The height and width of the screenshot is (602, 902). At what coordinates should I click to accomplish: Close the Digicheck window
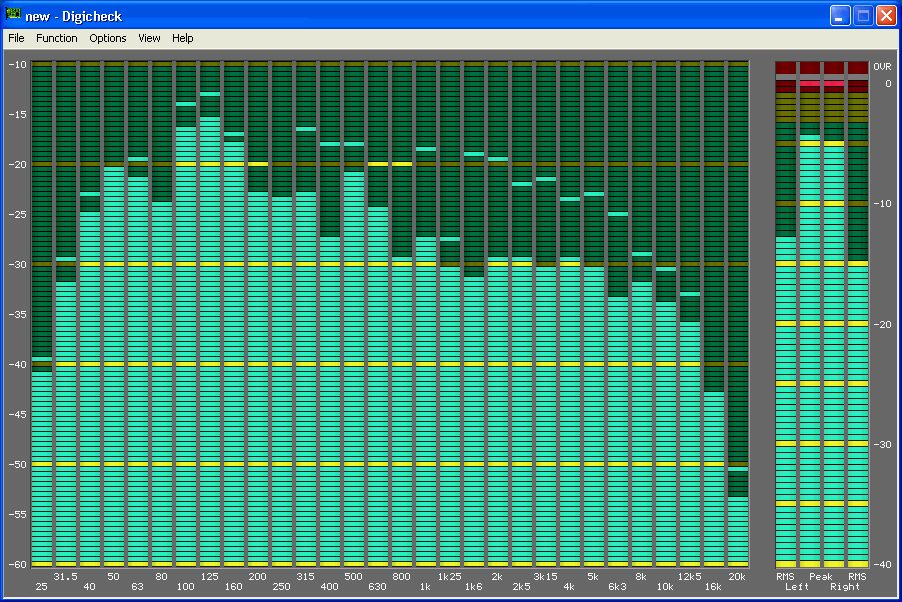pyautogui.click(x=886, y=16)
